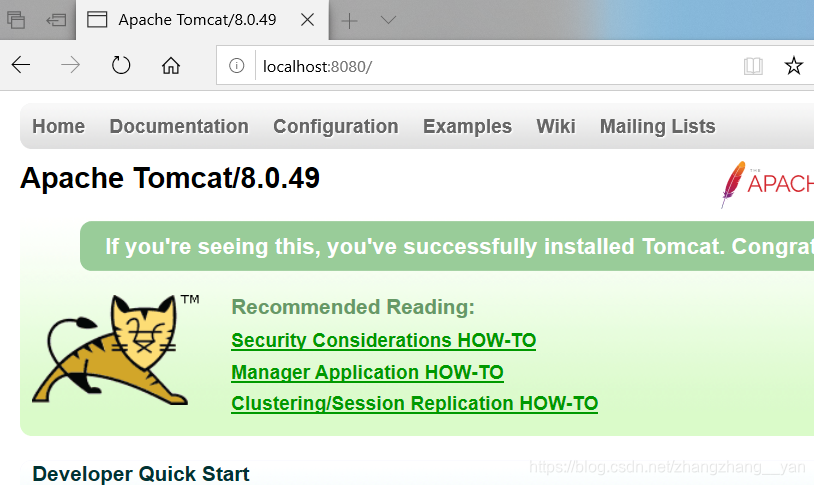Open the Configuration navigation link

coord(336,126)
